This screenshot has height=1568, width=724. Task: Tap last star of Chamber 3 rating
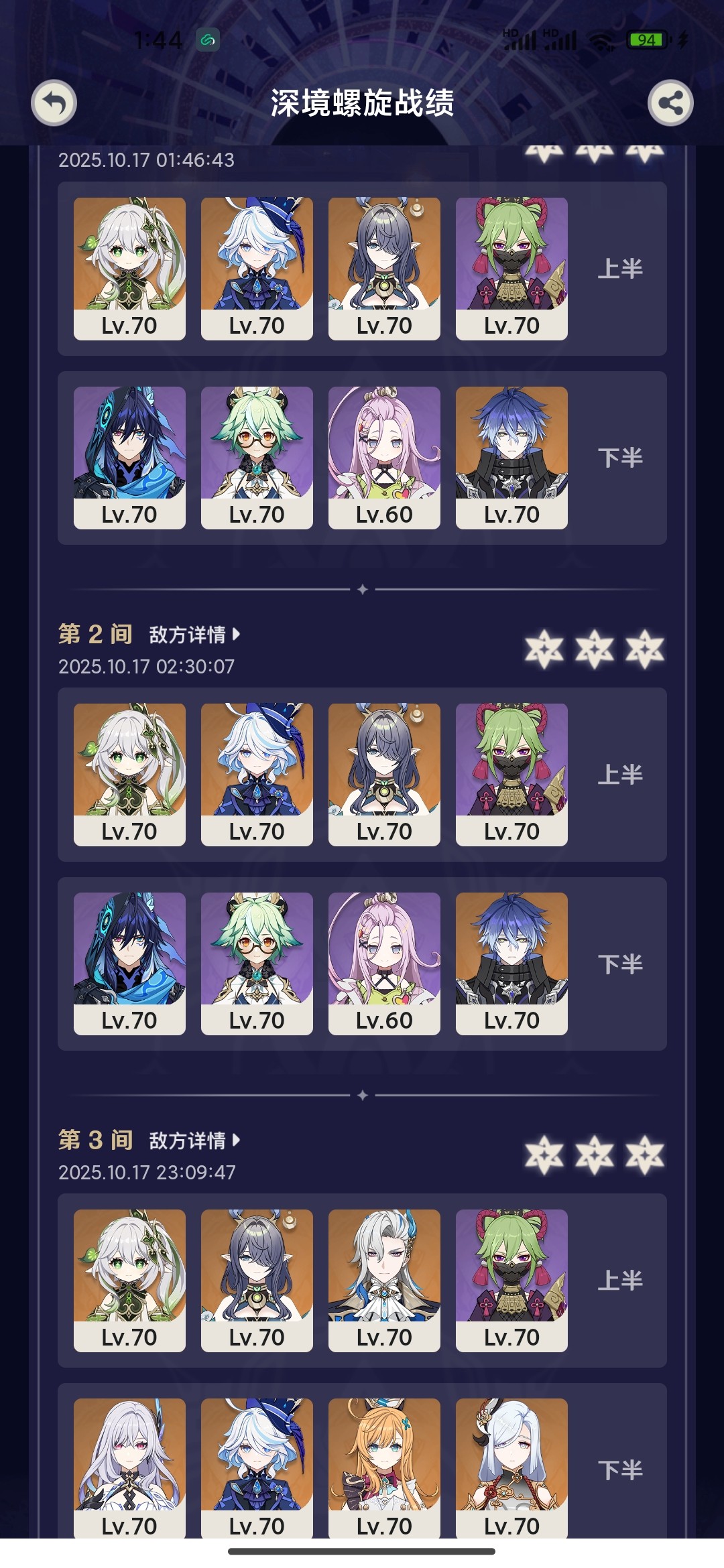pyautogui.click(x=644, y=1155)
